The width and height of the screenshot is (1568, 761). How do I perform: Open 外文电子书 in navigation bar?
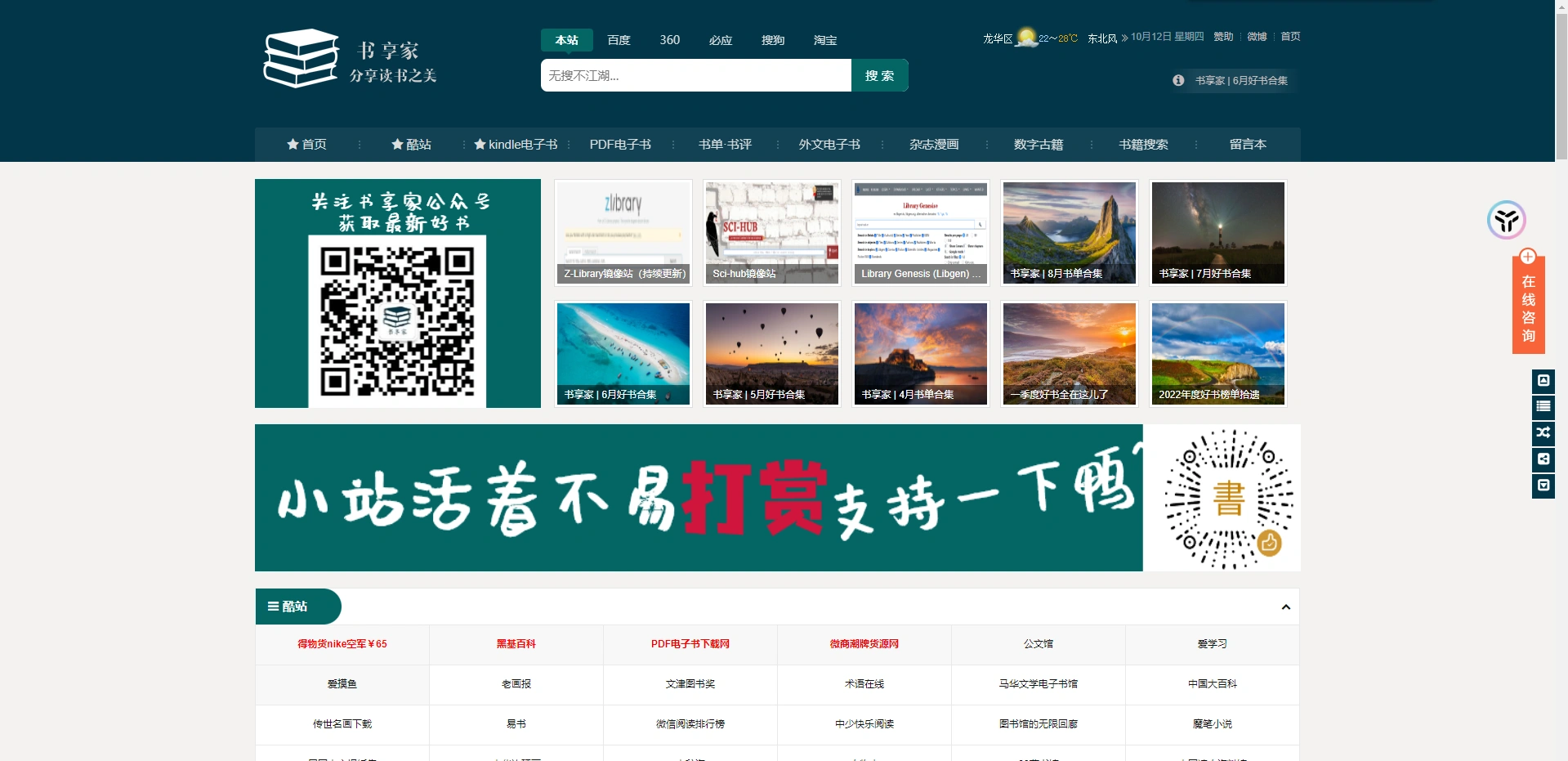pos(829,144)
